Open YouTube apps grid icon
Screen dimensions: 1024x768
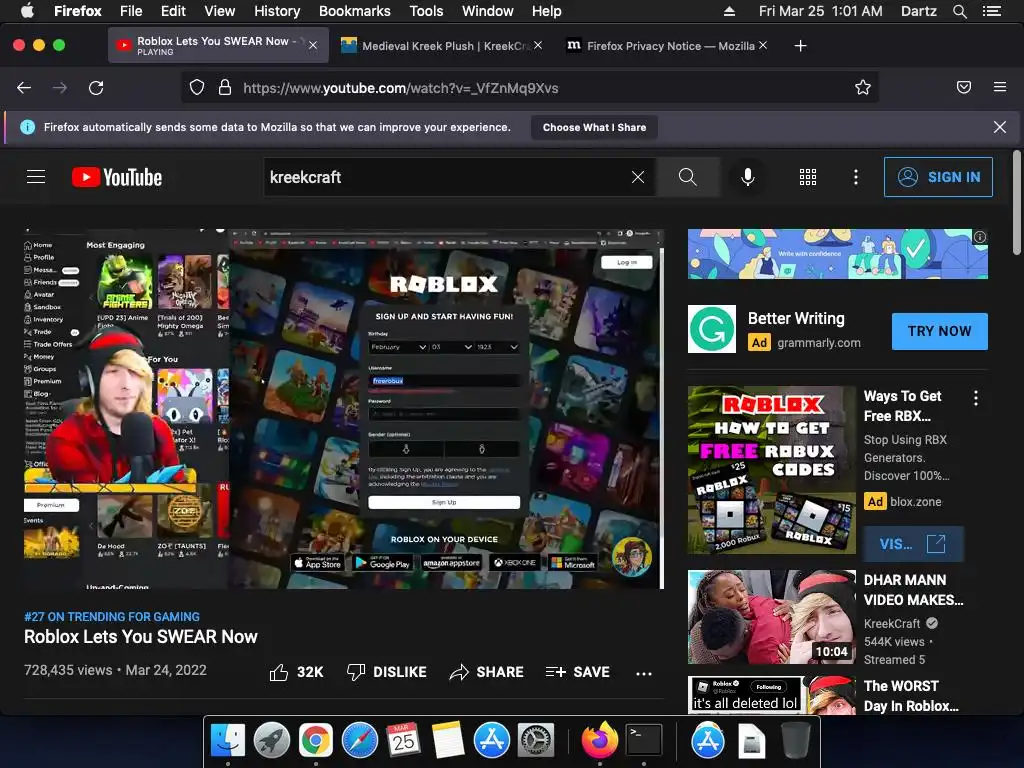(x=808, y=177)
